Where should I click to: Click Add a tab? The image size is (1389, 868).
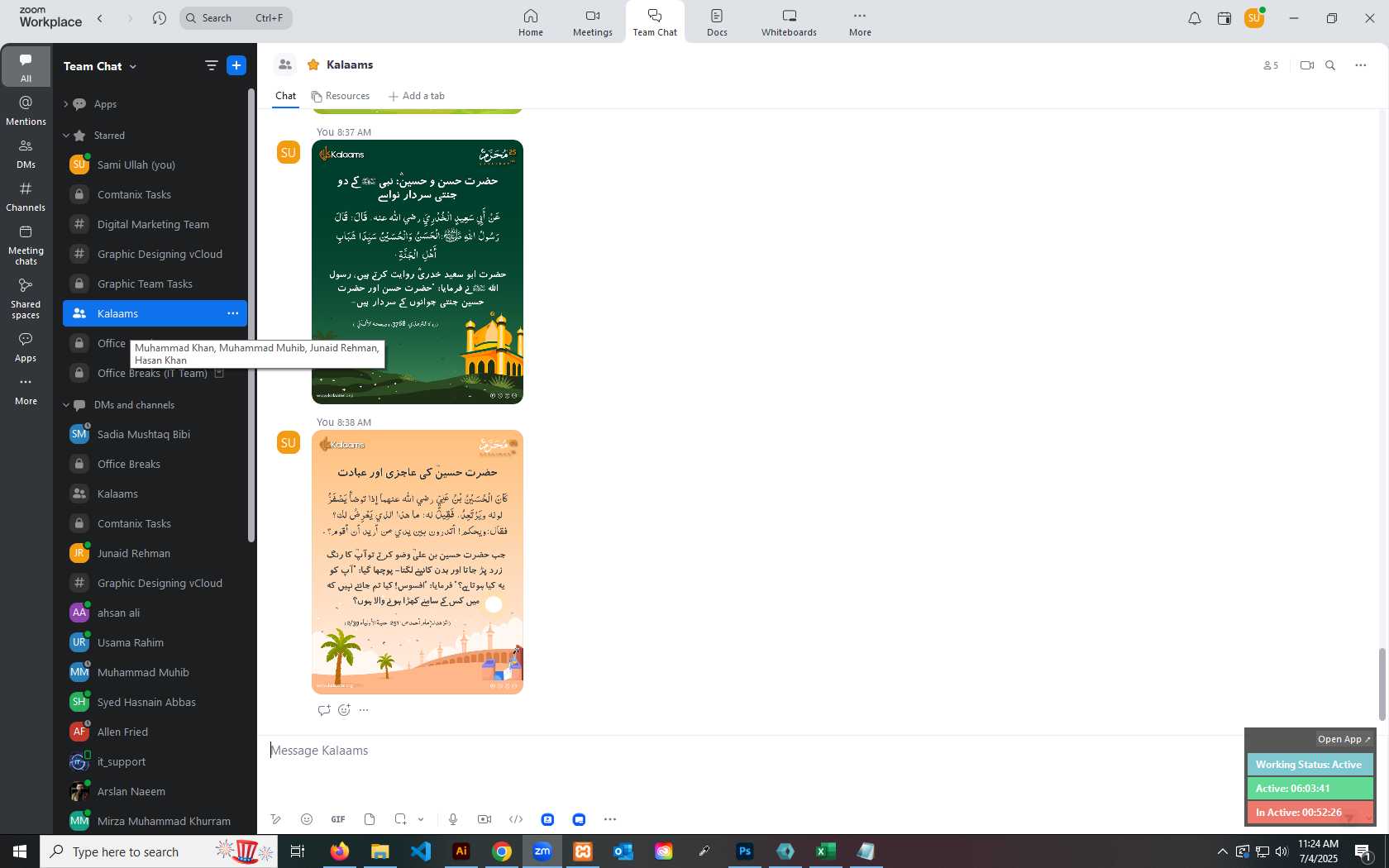417,96
